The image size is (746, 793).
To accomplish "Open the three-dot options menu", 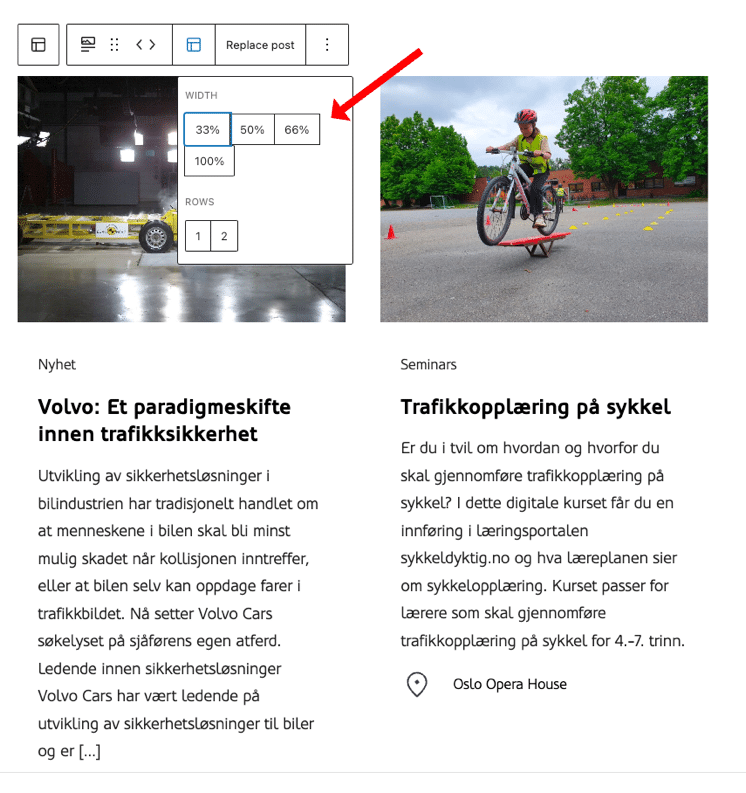I will (x=327, y=45).
